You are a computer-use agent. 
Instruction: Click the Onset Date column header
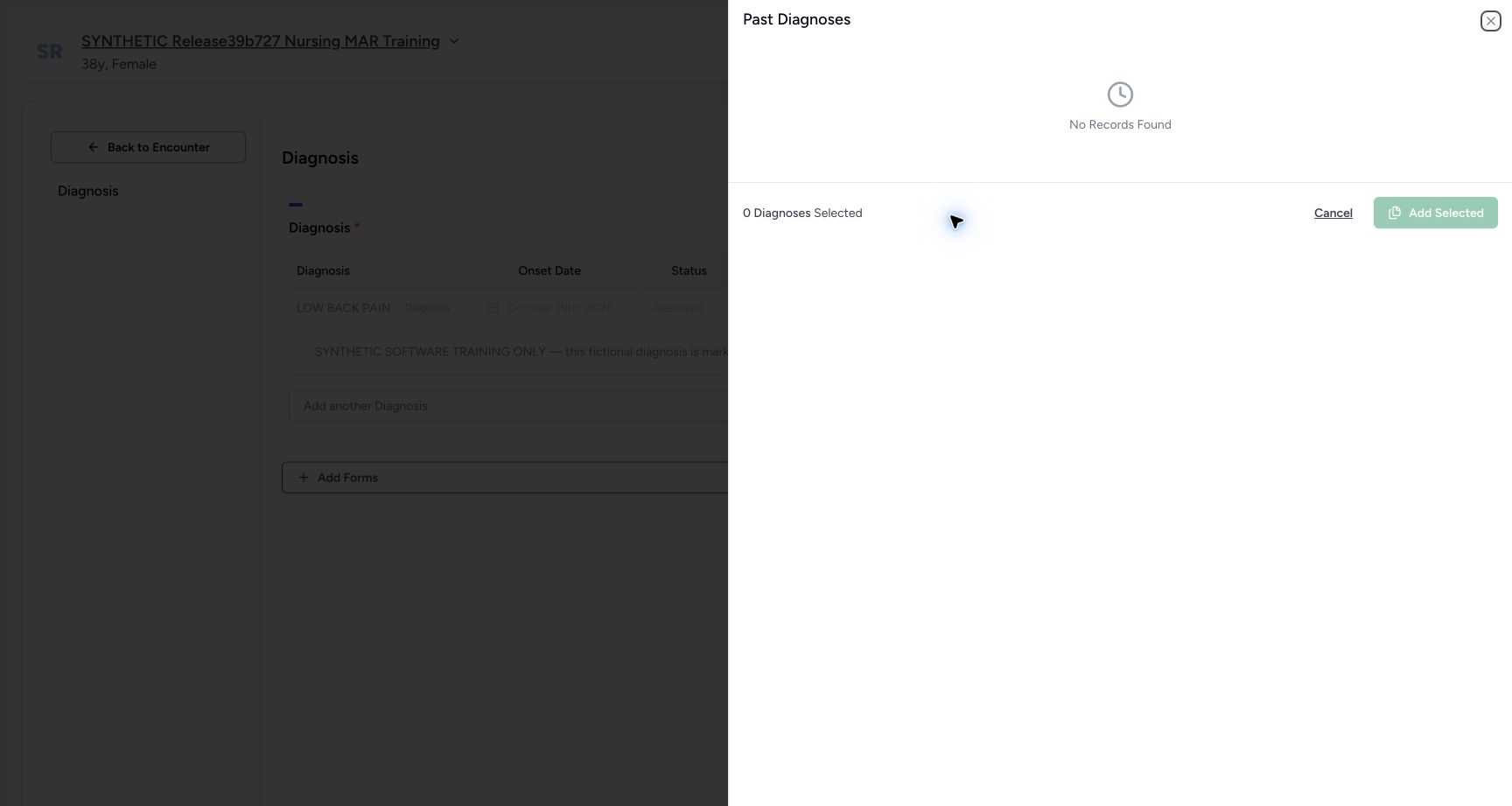(x=549, y=270)
